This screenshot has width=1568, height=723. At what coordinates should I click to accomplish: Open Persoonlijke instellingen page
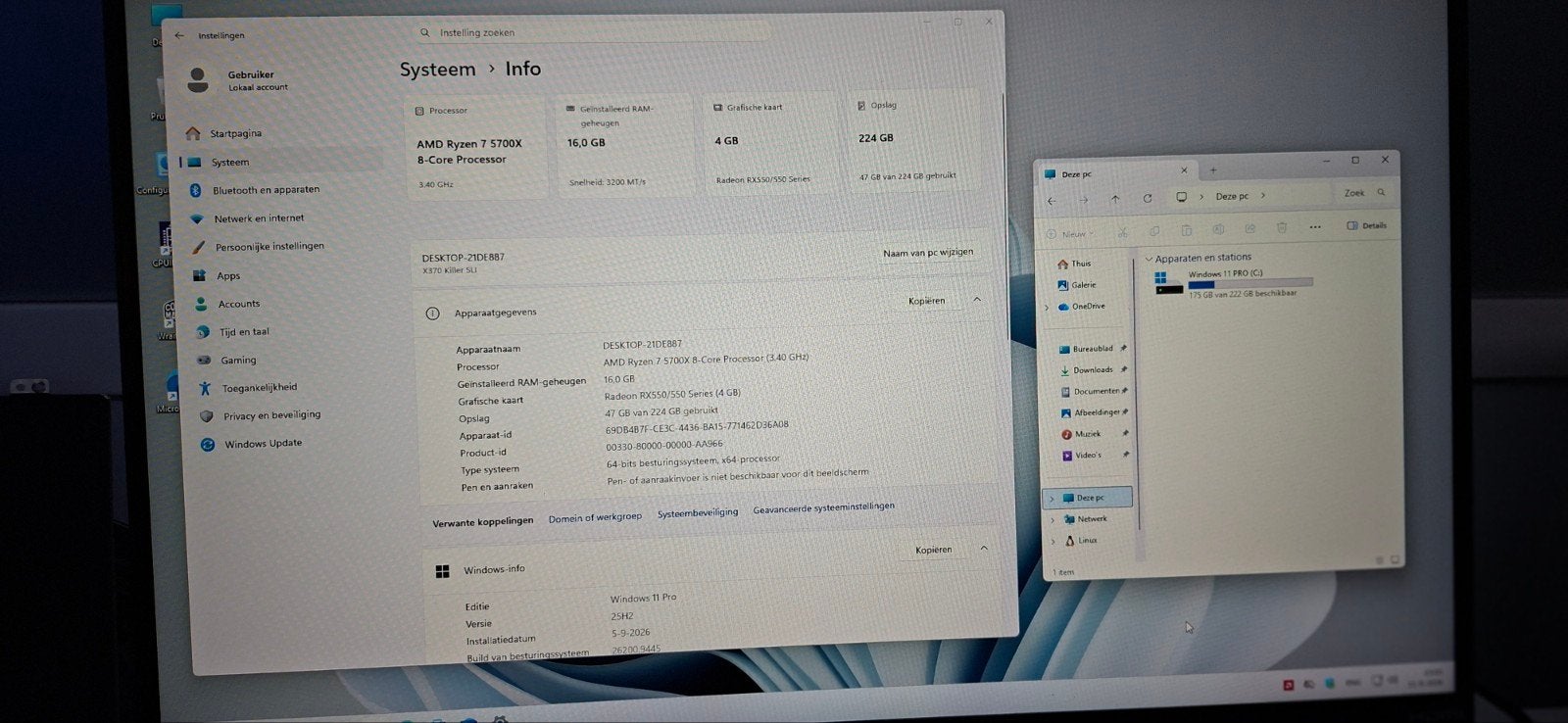(x=269, y=247)
